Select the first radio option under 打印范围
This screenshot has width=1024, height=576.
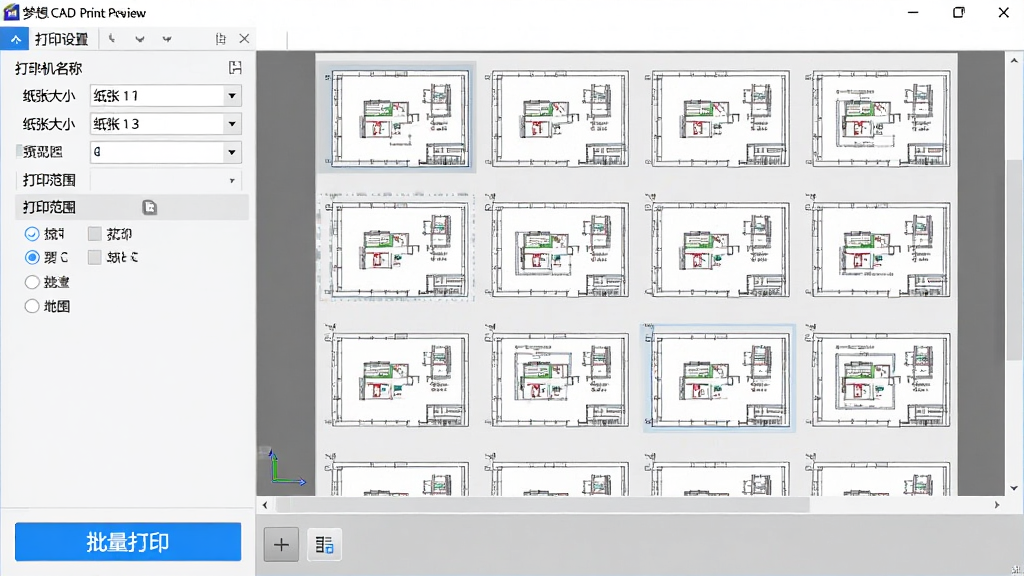32,234
